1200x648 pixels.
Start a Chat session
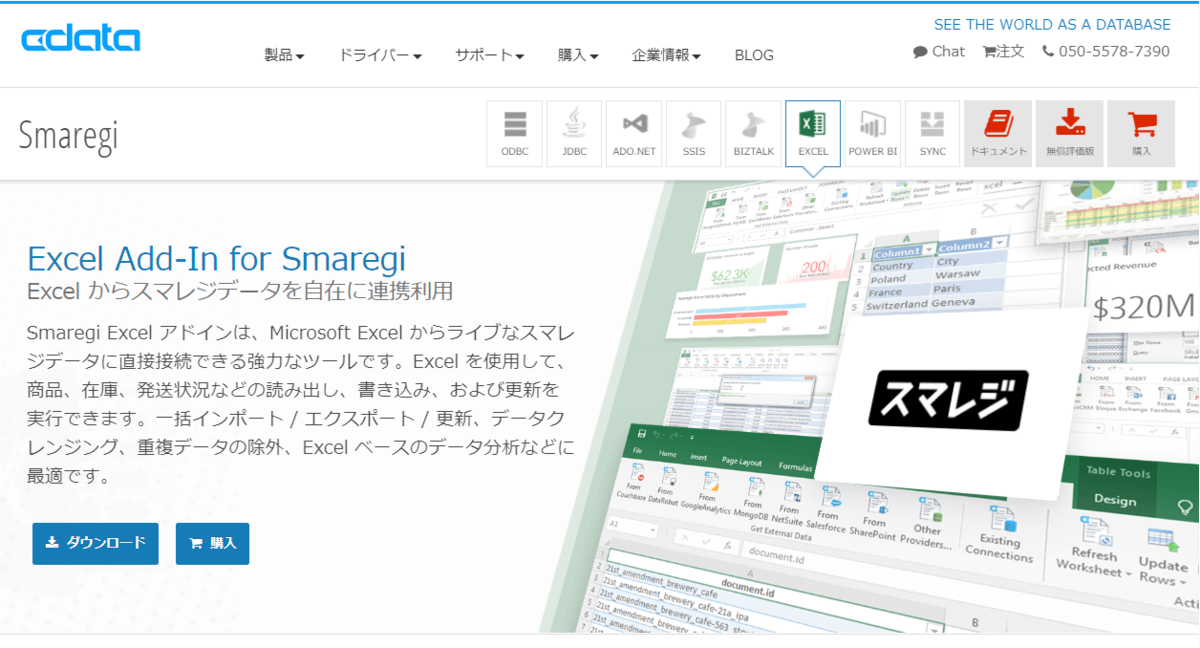(x=939, y=51)
